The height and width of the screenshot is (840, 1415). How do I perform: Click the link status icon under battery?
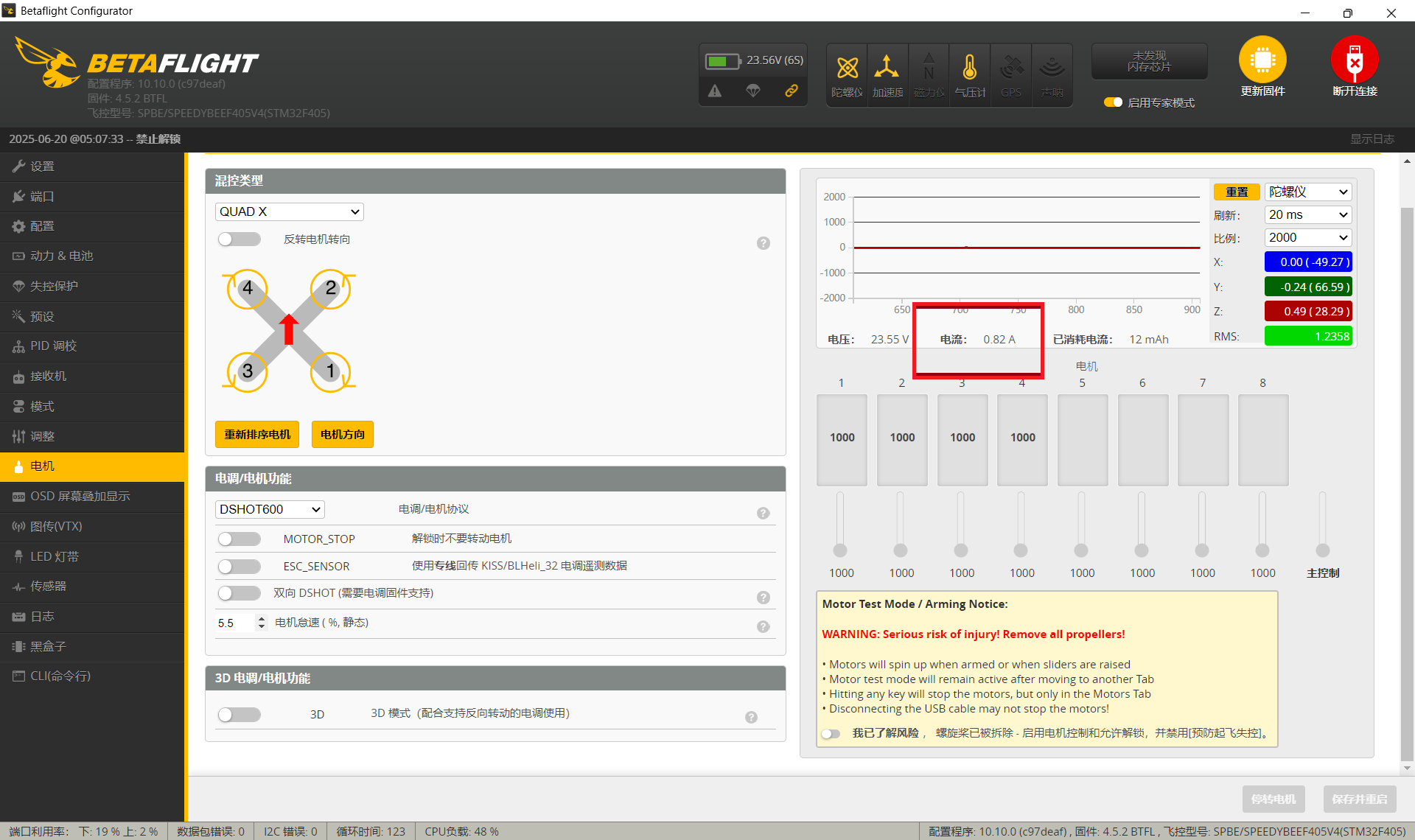pos(792,91)
